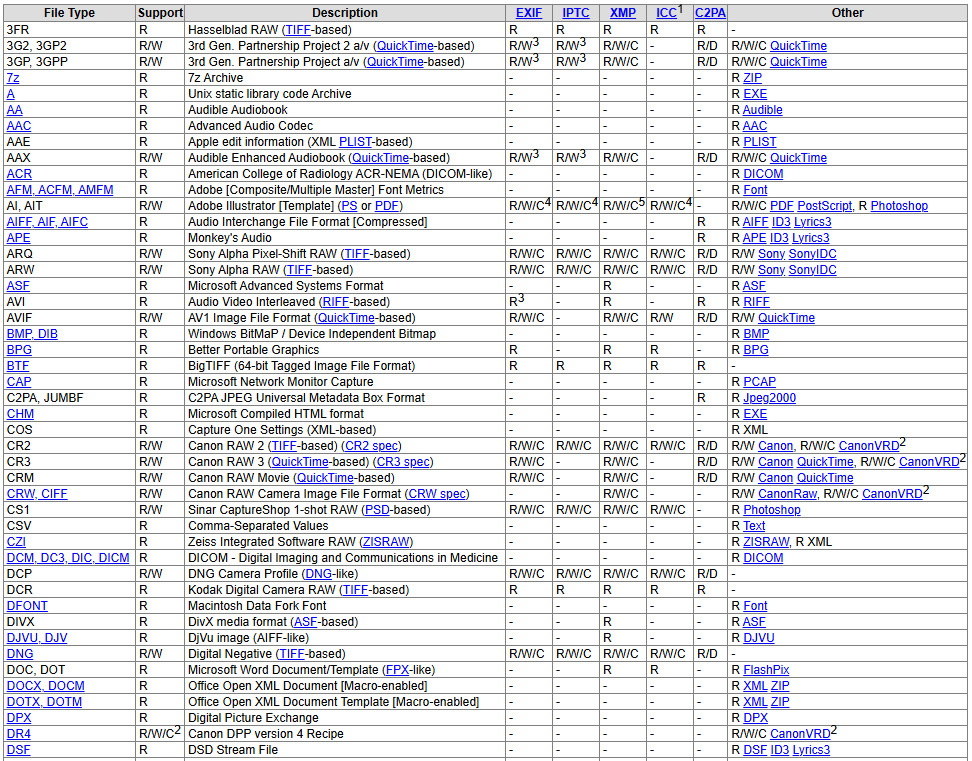Click the APE file type link
Screen dimensions: 972x761
[x=18, y=238]
